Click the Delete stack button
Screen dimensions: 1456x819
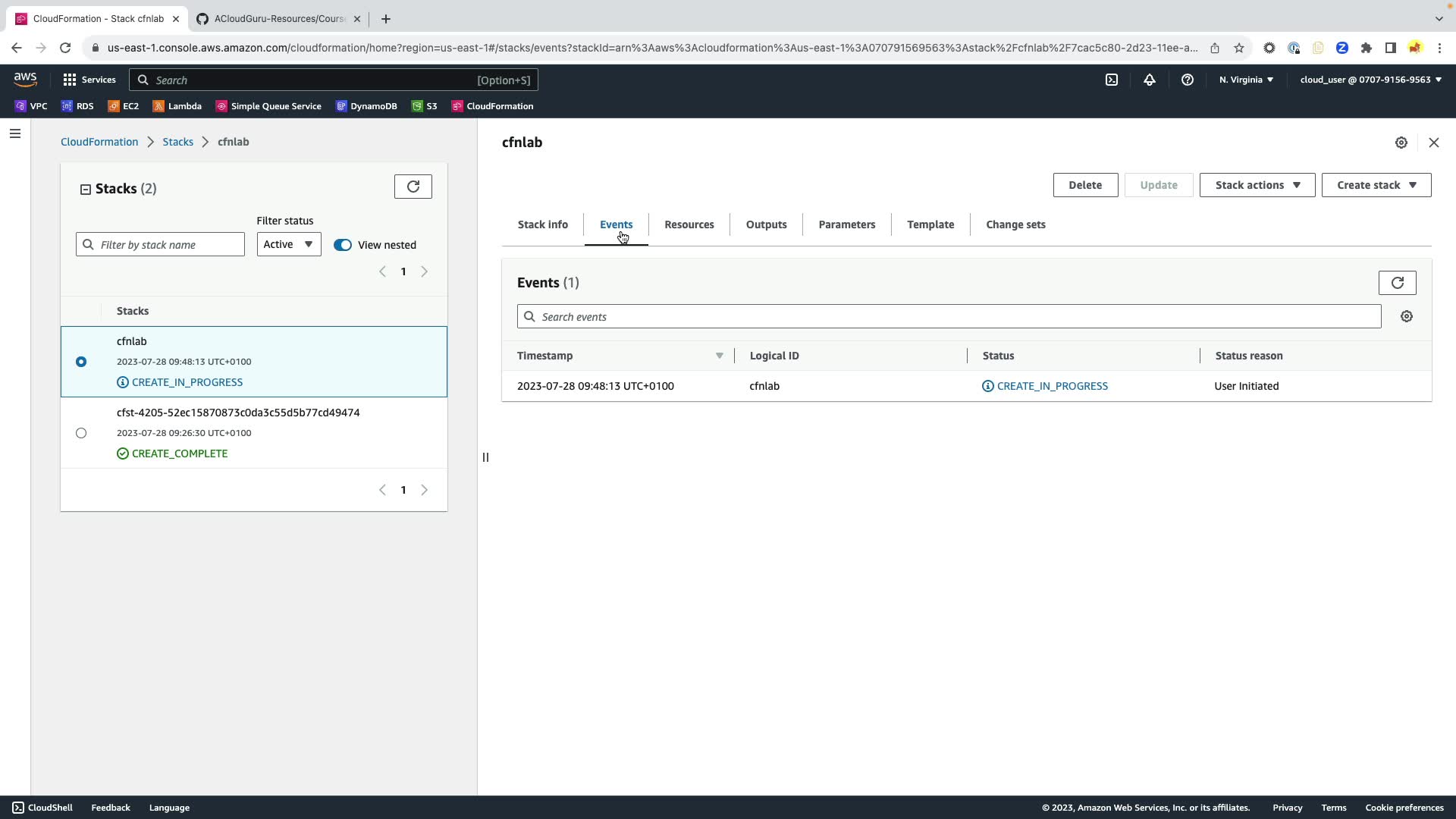tap(1084, 185)
